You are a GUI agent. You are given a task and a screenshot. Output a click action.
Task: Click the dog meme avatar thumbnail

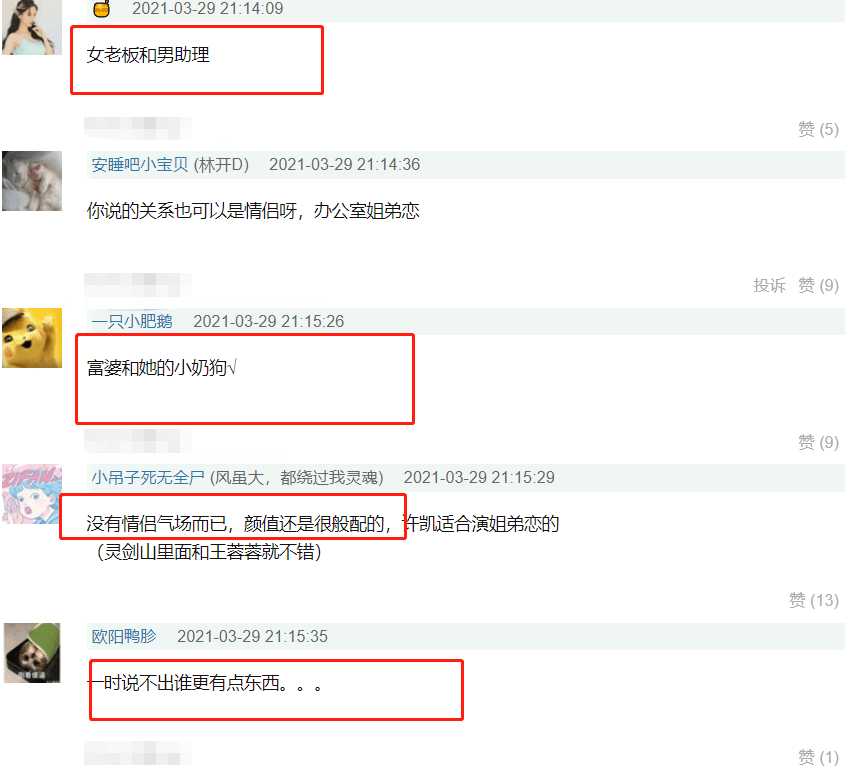click(x=32, y=653)
